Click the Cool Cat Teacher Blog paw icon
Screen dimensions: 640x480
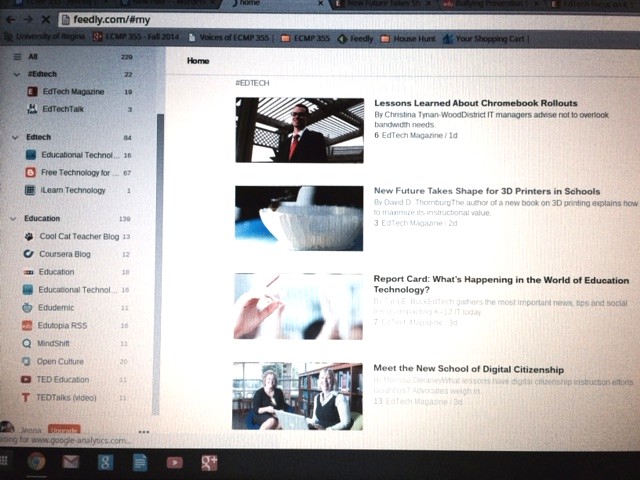coord(29,236)
